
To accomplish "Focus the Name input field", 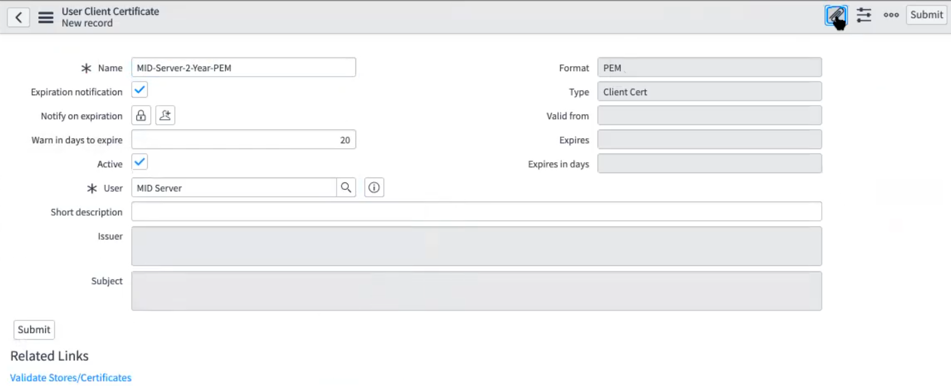I will (243, 67).
